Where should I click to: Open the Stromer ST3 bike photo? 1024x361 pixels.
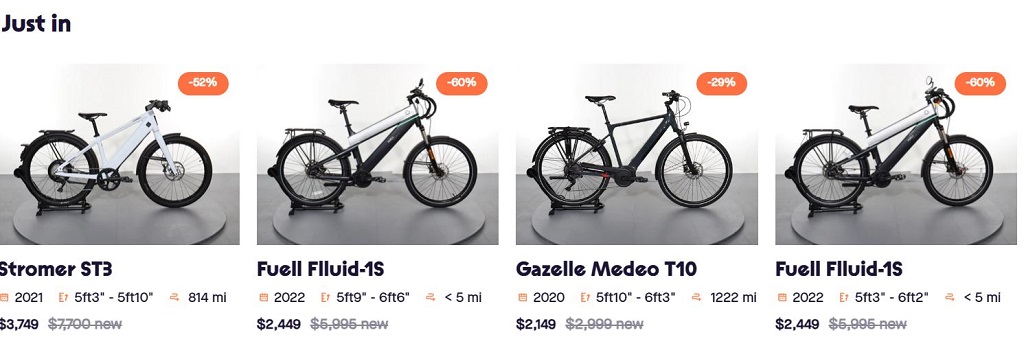point(120,154)
